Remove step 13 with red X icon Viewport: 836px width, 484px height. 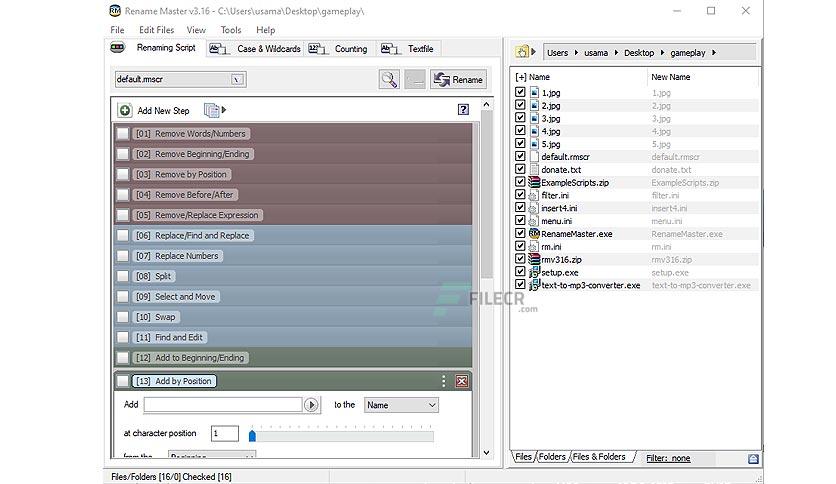coord(462,381)
